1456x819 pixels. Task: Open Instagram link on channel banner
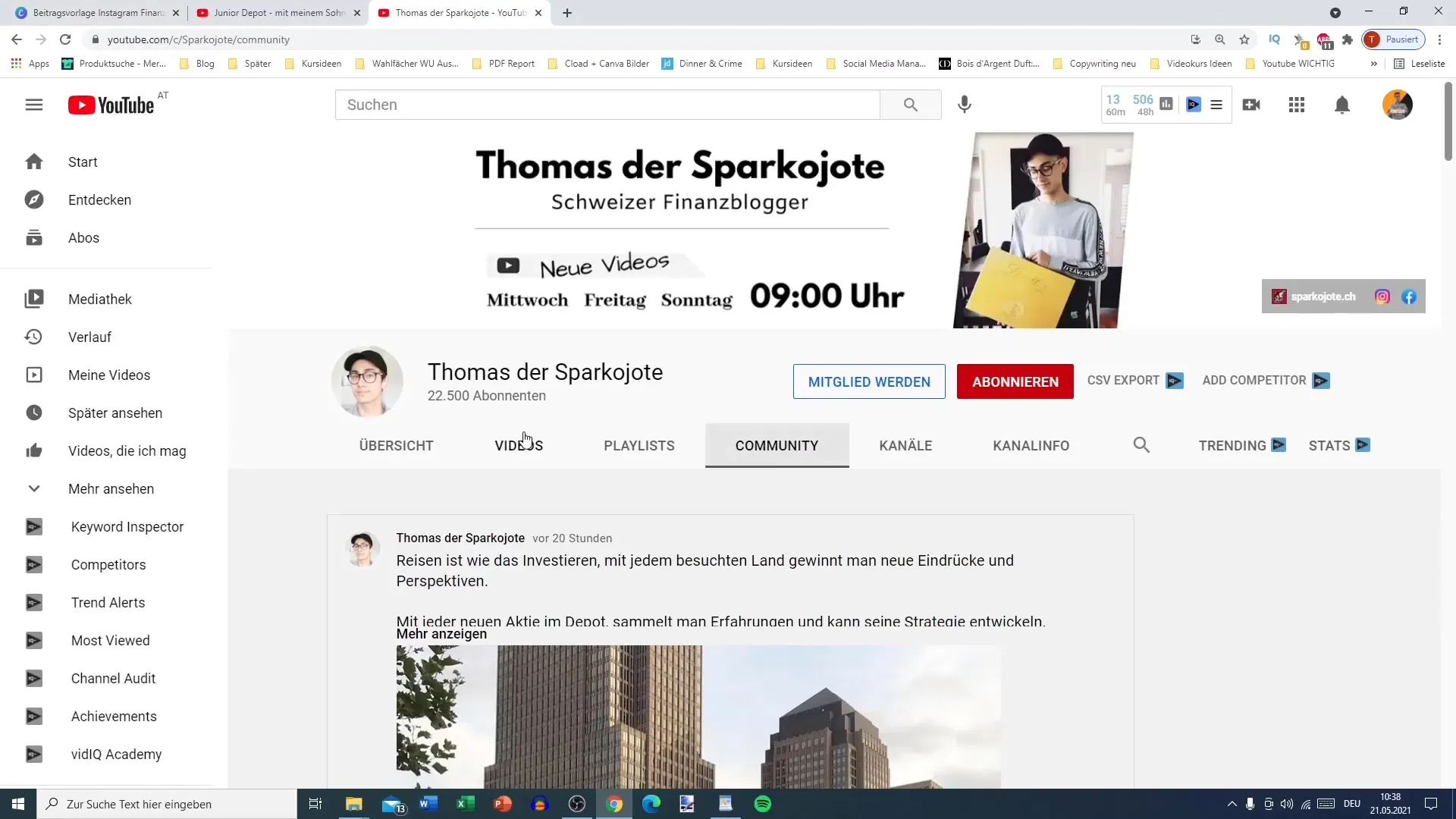point(1382,297)
